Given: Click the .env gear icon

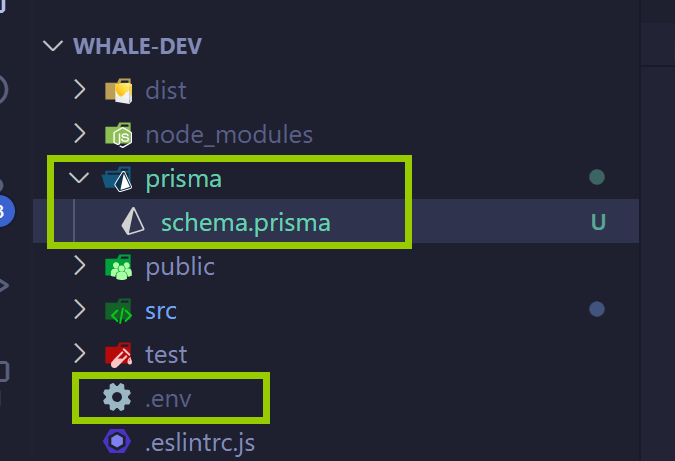Looking at the screenshot, I should point(118,398).
